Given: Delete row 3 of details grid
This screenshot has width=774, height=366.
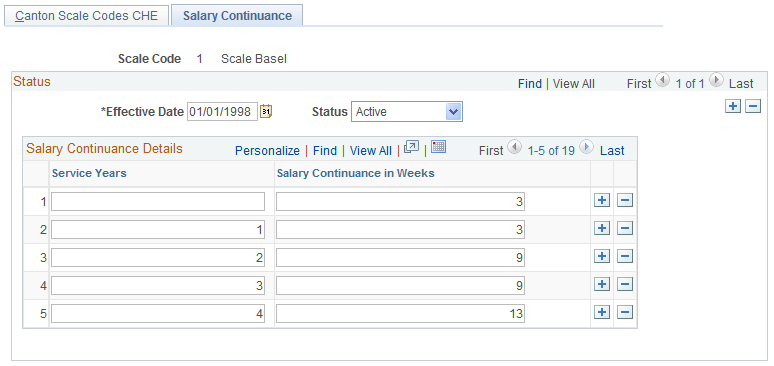Looking at the screenshot, I should point(625,257).
